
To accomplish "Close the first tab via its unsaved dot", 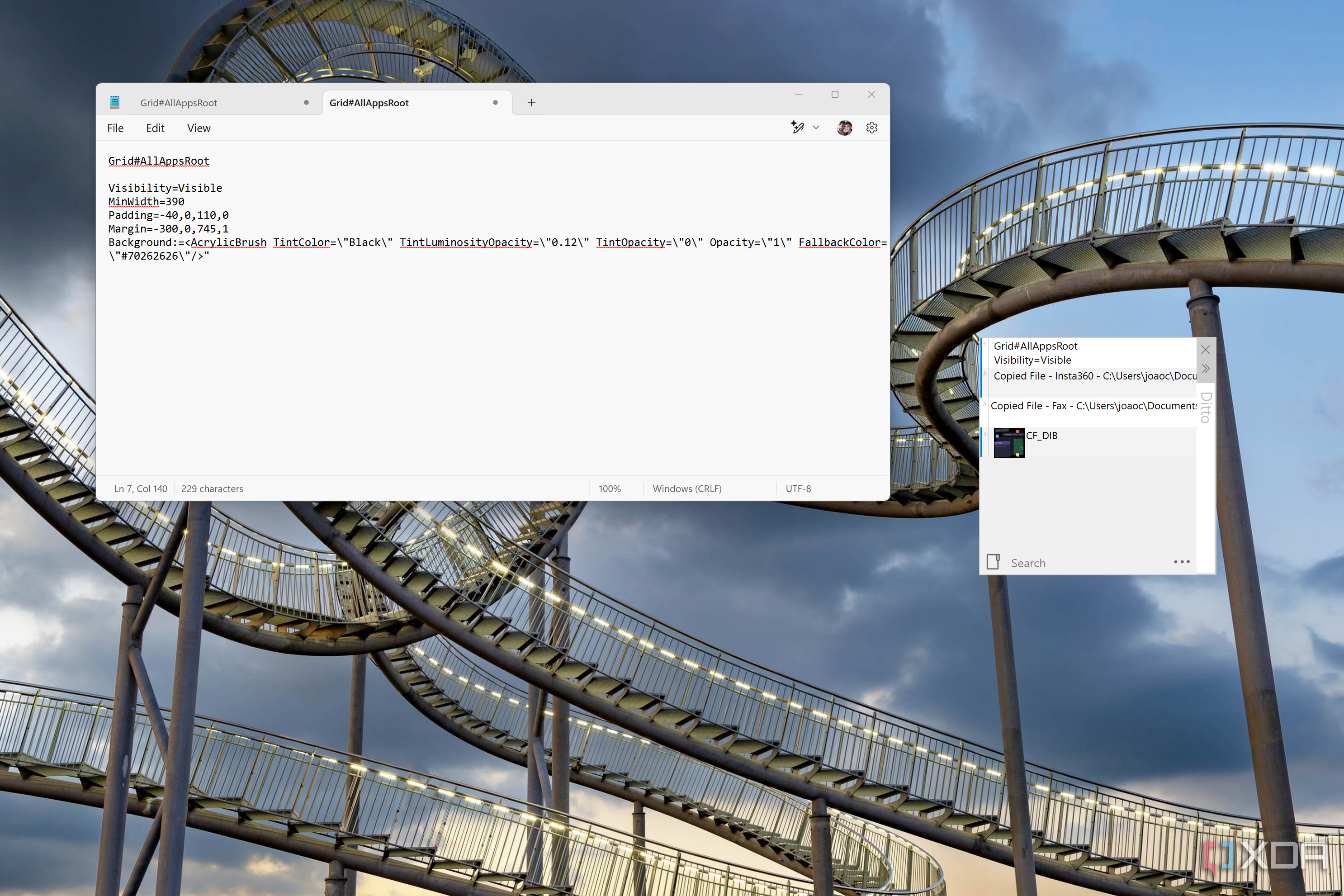I will click(306, 103).
